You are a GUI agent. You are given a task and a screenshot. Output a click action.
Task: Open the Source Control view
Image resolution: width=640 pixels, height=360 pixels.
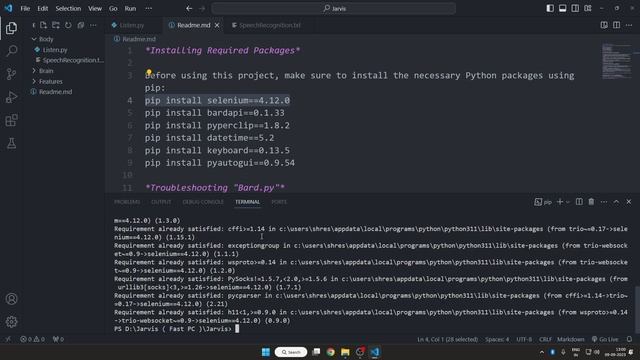(11, 74)
